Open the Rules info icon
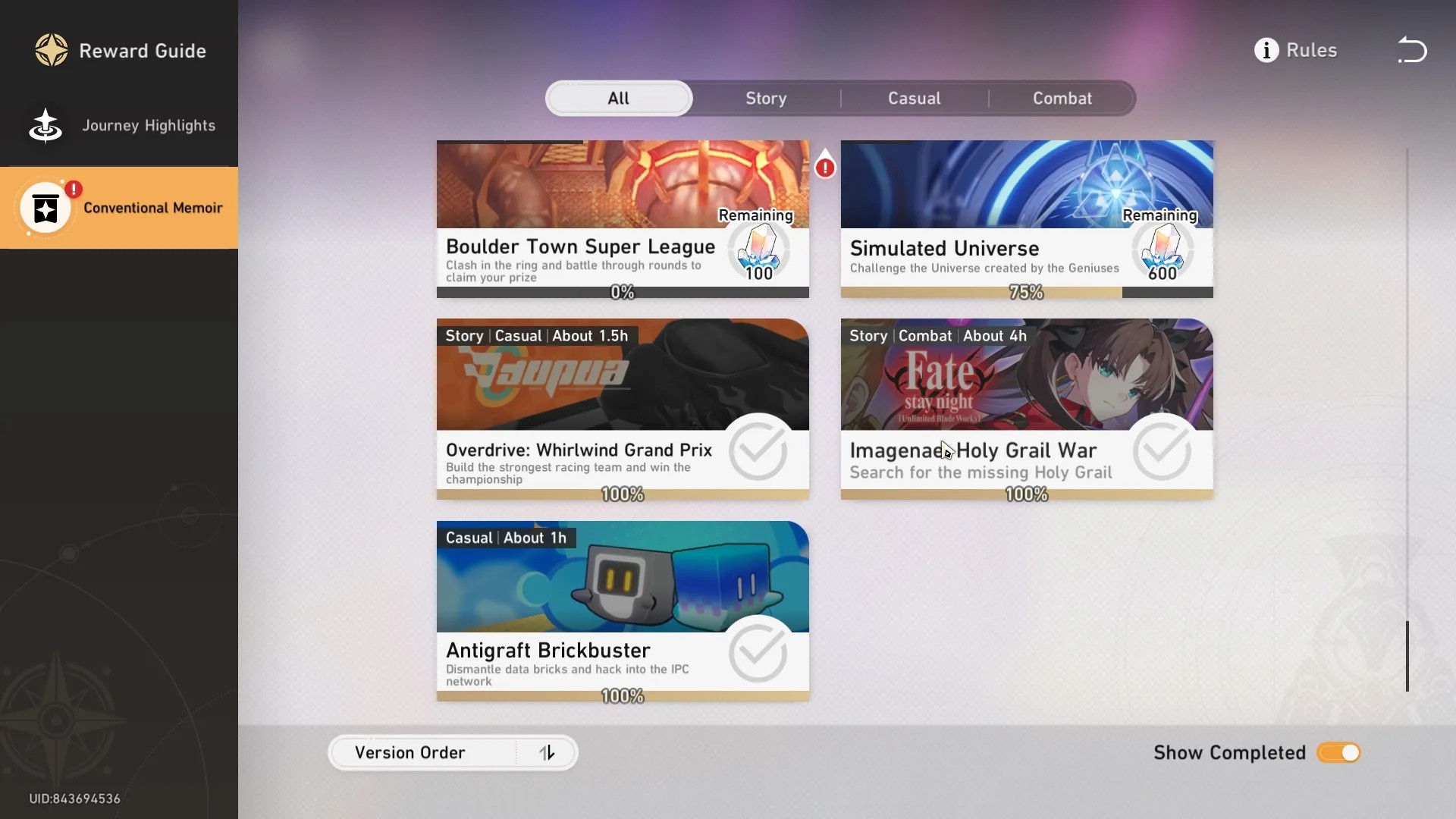The image size is (1456, 819). (1266, 50)
